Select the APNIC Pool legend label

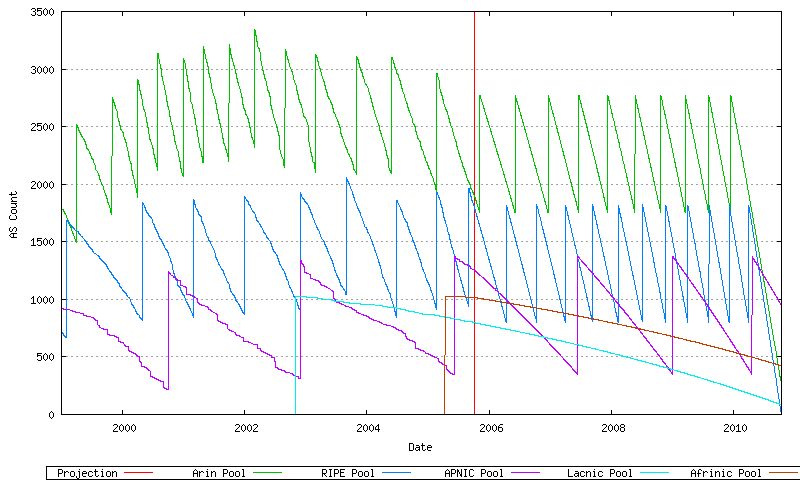click(472, 473)
